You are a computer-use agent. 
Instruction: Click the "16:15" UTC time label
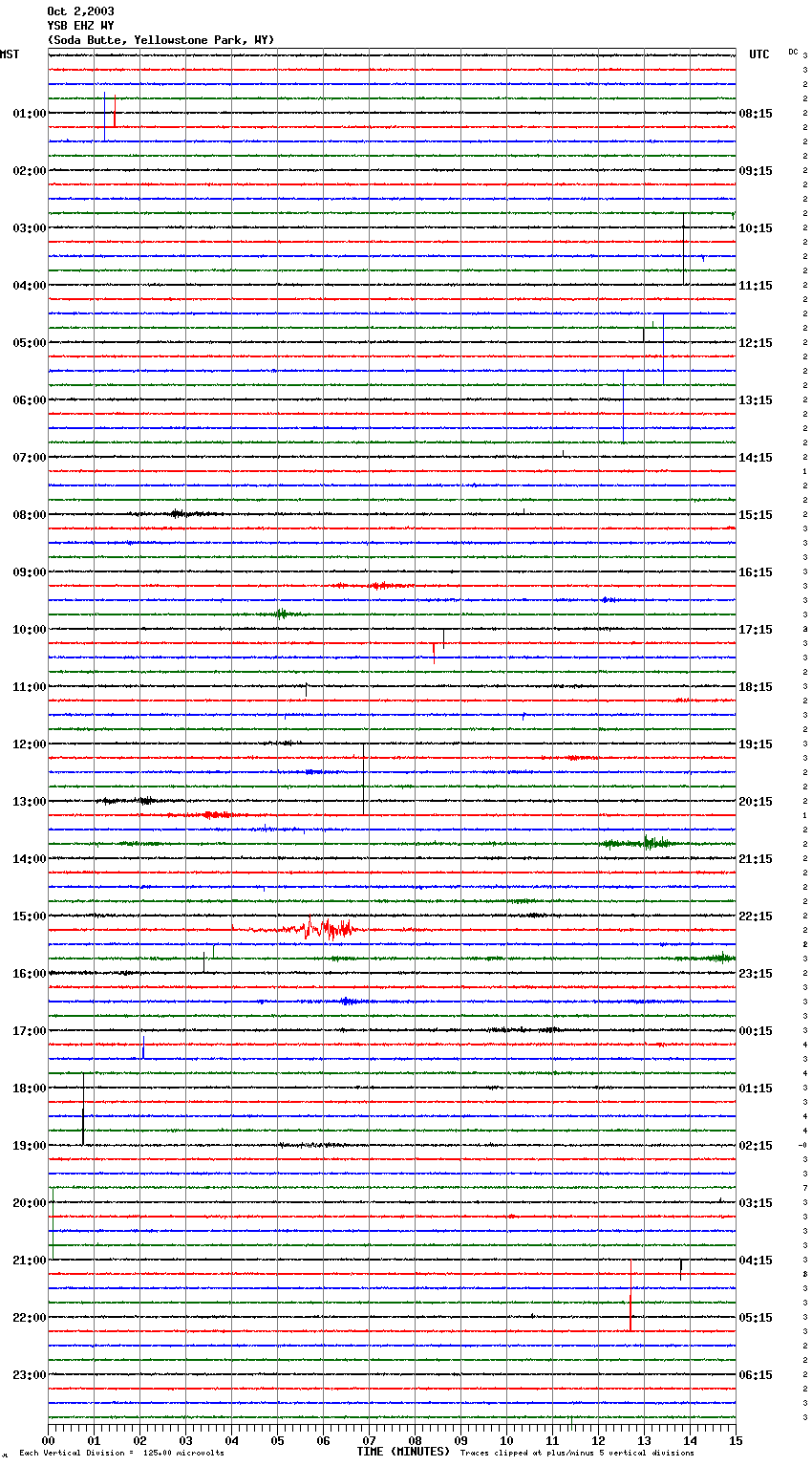coord(756,572)
